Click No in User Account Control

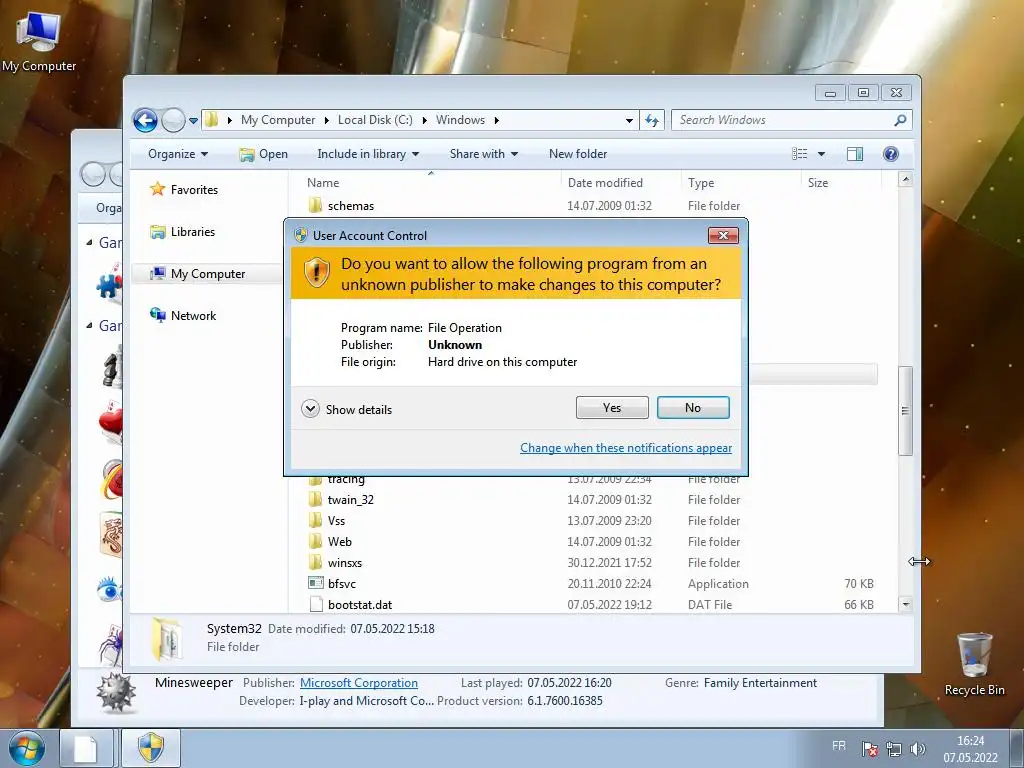click(693, 408)
